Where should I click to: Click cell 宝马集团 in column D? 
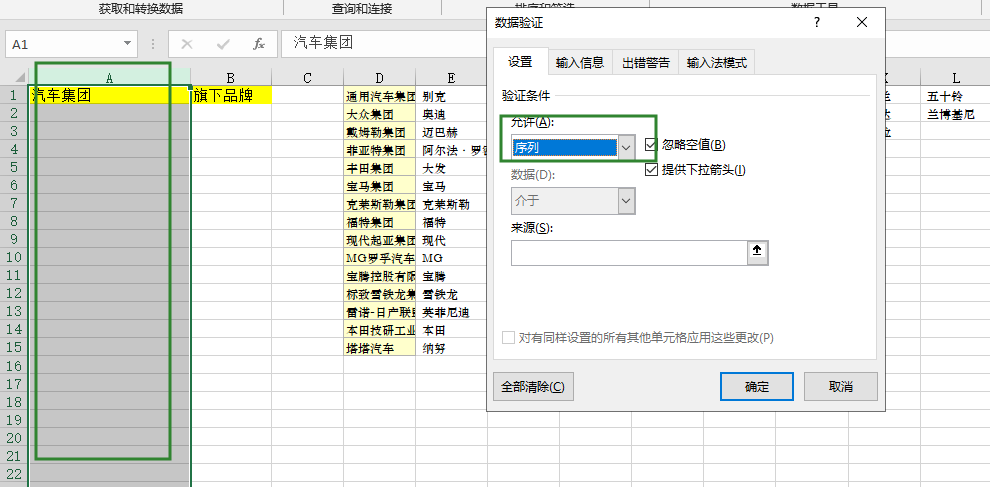tap(379, 186)
